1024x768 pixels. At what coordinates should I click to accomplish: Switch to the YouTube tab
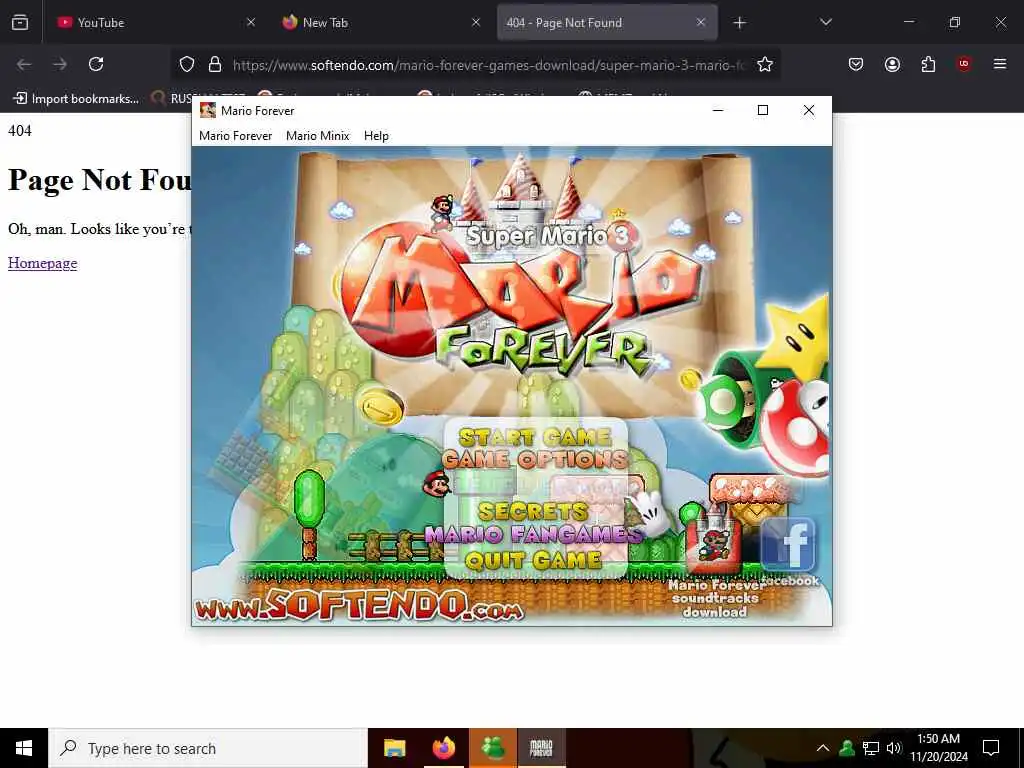coord(157,23)
